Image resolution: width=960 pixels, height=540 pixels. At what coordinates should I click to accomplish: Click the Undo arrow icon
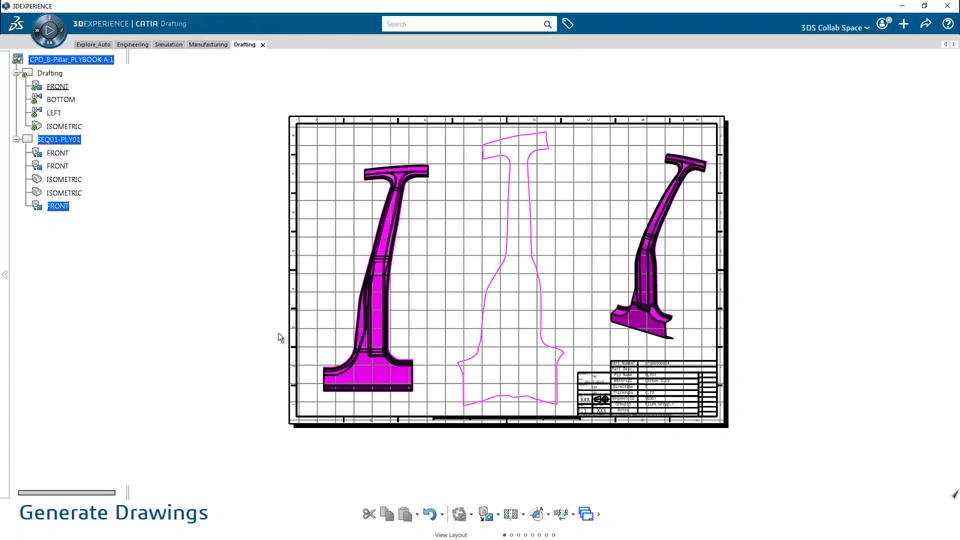(430, 514)
